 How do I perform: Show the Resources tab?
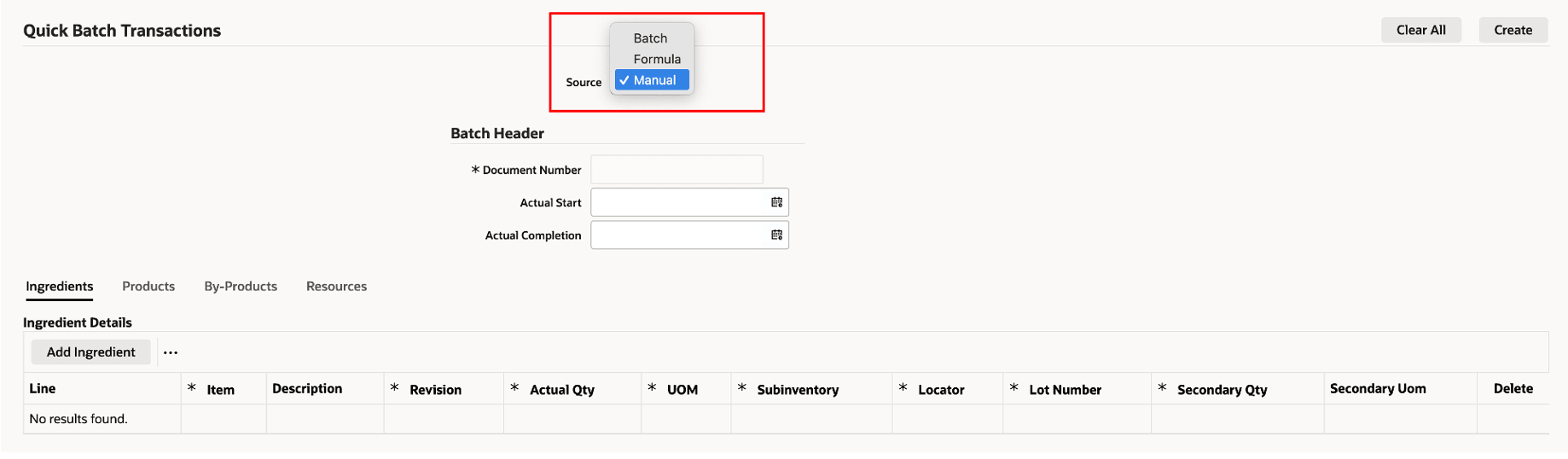pyautogui.click(x=336, y=287)
